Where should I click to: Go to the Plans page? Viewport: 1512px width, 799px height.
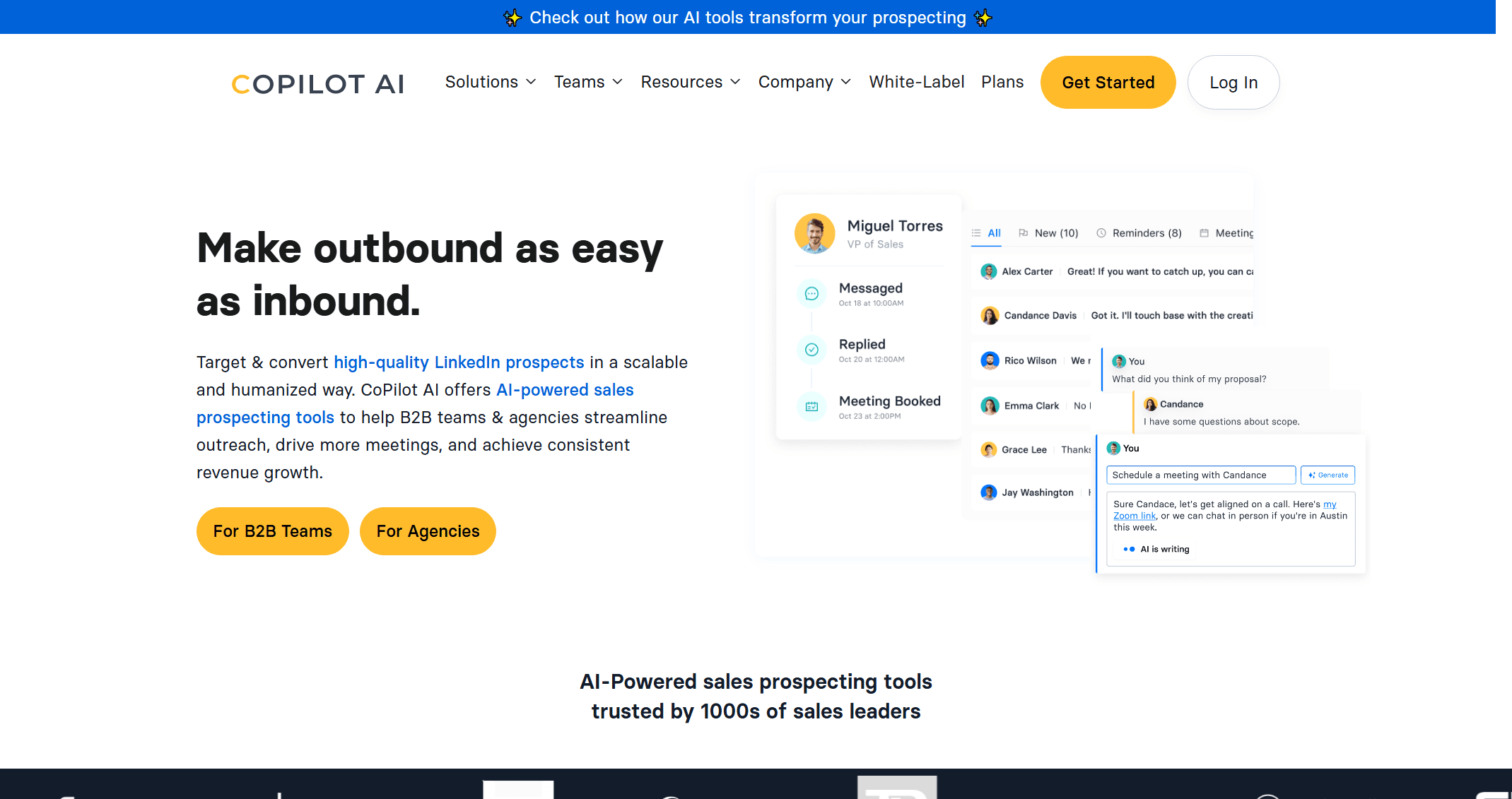pos(1002,82)
